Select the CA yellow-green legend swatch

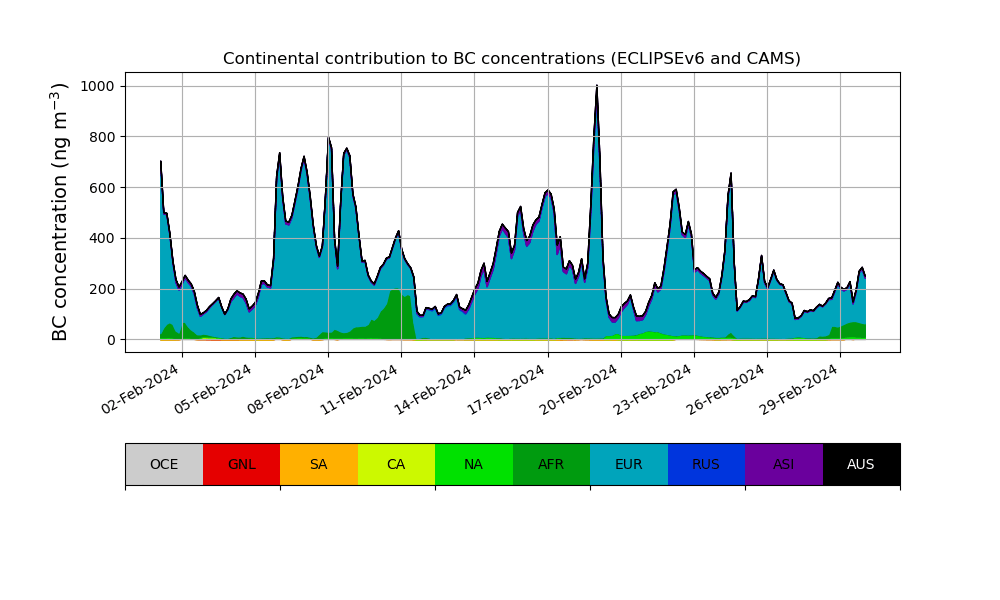[396, 464]
